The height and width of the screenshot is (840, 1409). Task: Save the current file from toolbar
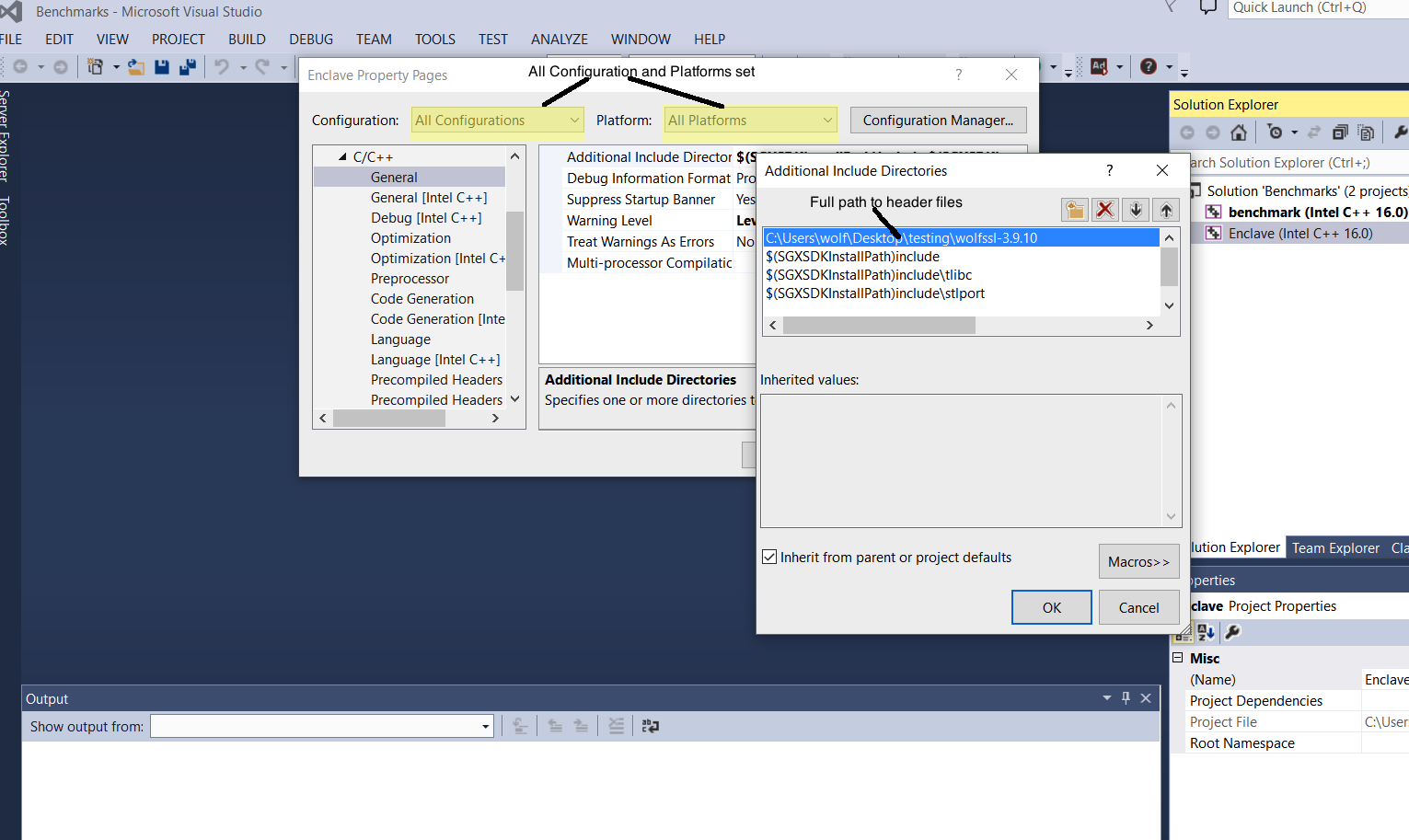tap(162, 66)
